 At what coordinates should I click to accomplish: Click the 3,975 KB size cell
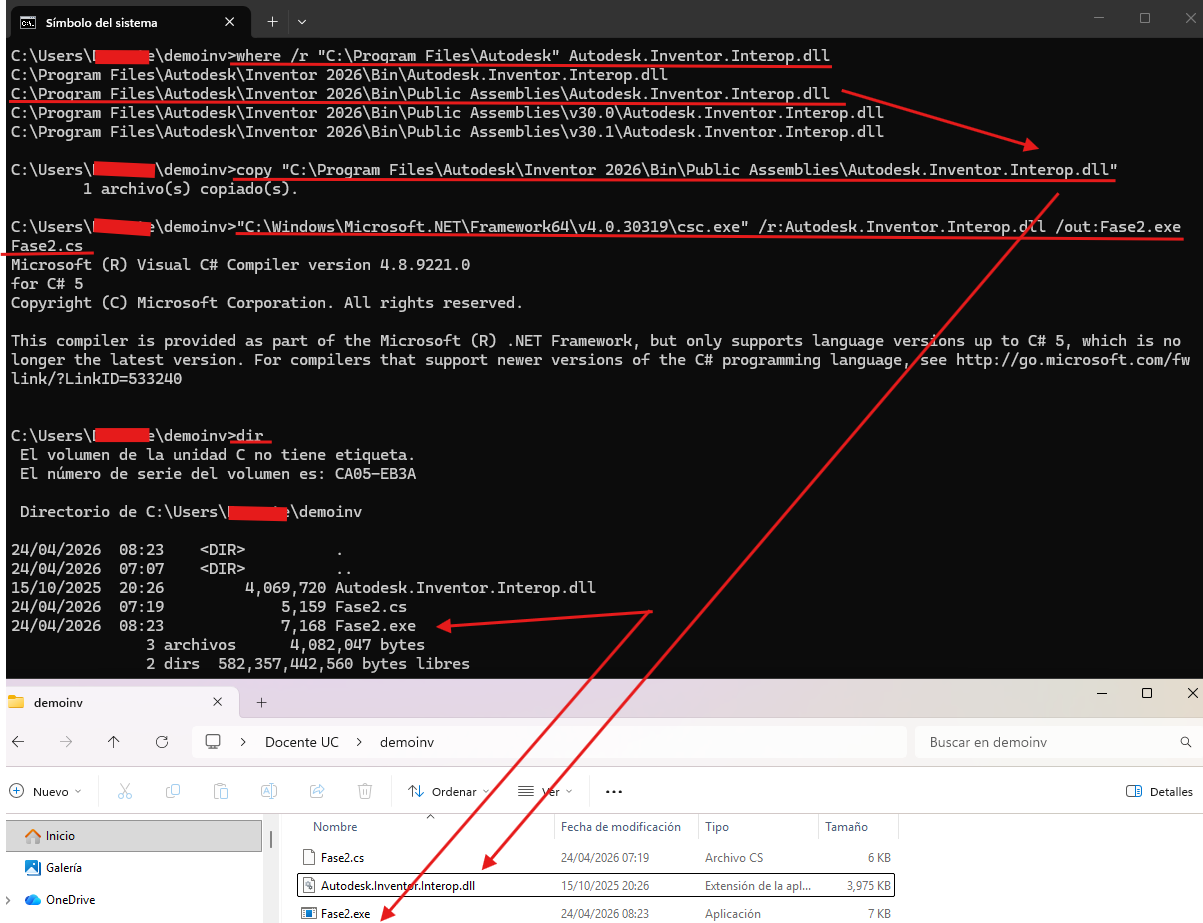(868, 886)
